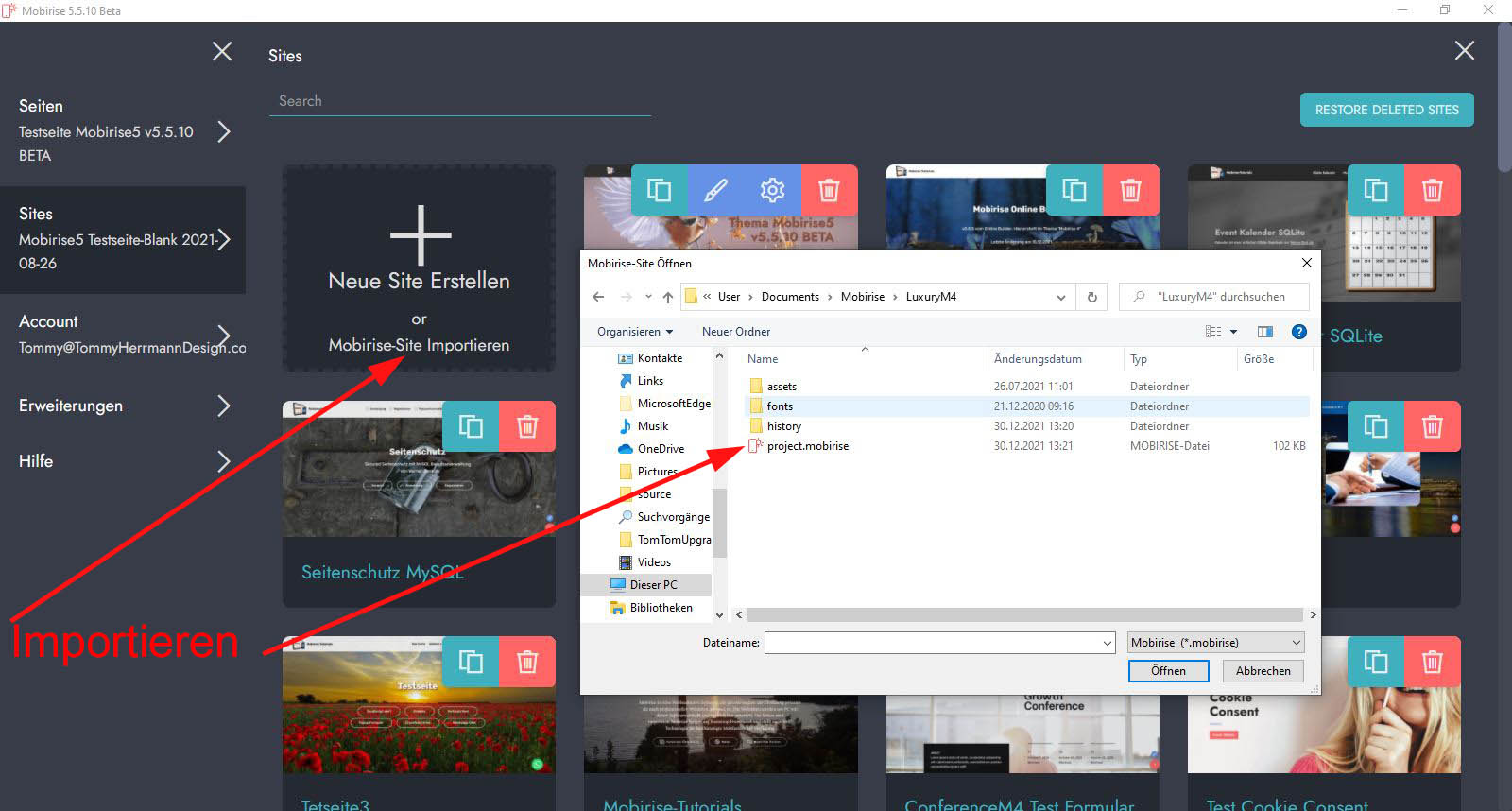Image resolution: width=1512 pixels, height=811 pixels.
Task: Open the file type filter dropdown
Action: click(1215, 643)
